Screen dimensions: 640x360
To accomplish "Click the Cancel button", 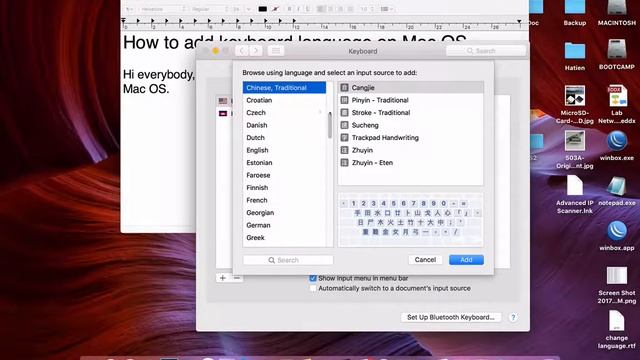I will coord(425,260).
